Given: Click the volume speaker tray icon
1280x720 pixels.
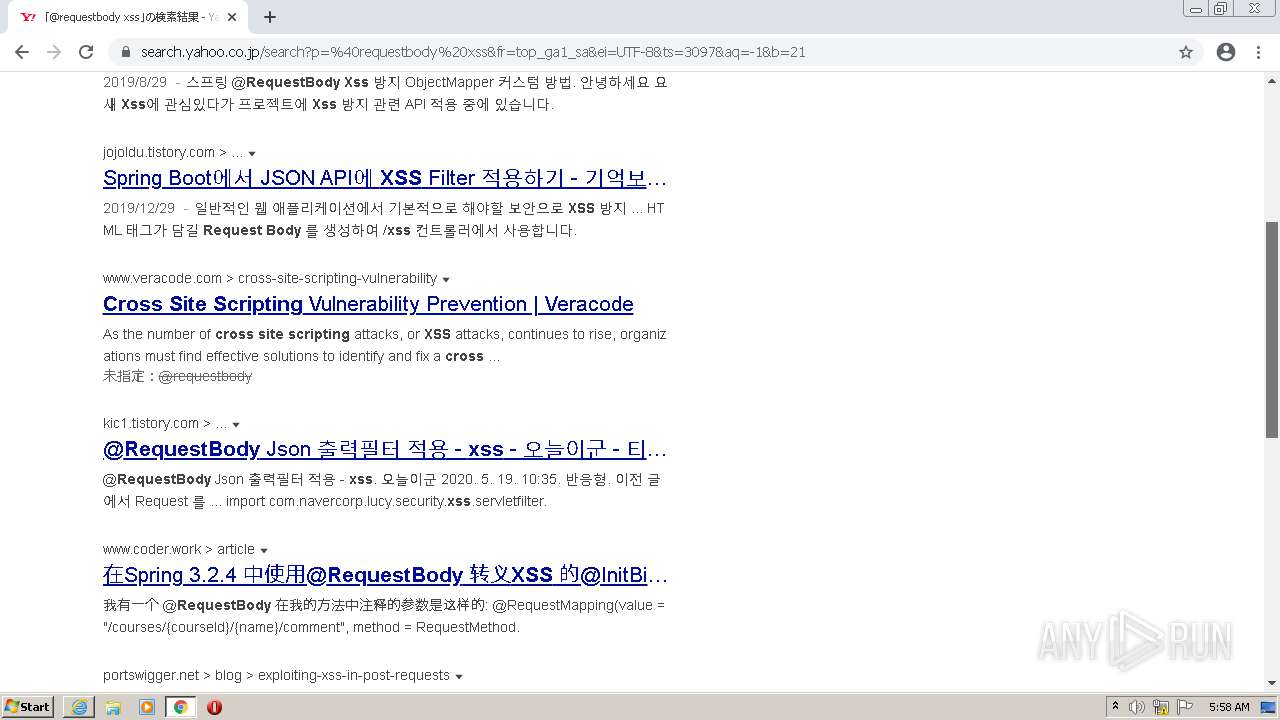Looking at the screenshot, I should (x=1137, y=707).
